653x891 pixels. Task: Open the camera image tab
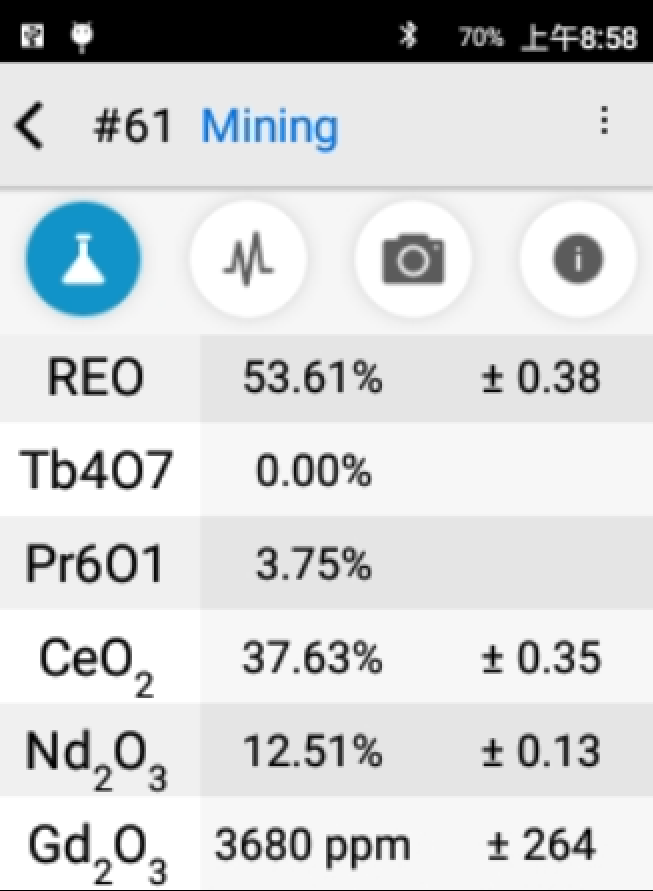[x=413, y=259]
